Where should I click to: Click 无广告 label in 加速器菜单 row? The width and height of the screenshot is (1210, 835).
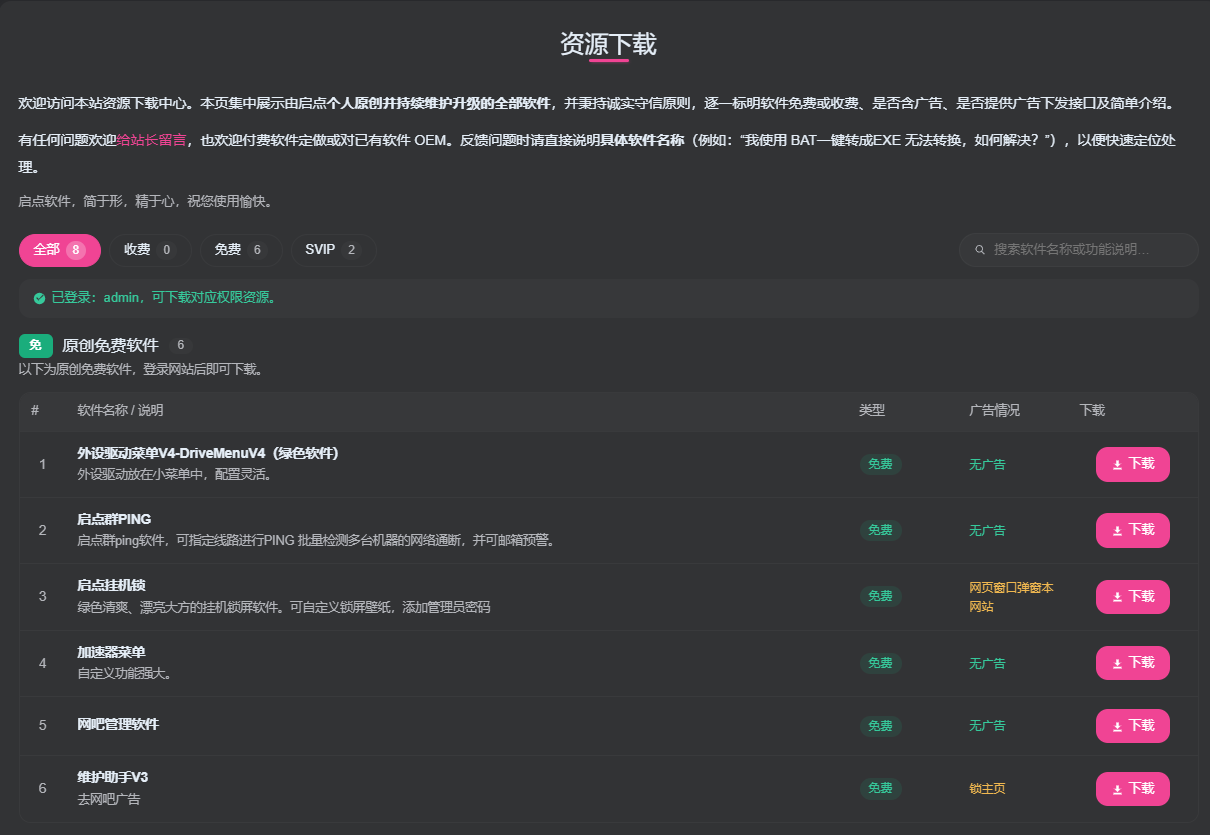[987, 663]
